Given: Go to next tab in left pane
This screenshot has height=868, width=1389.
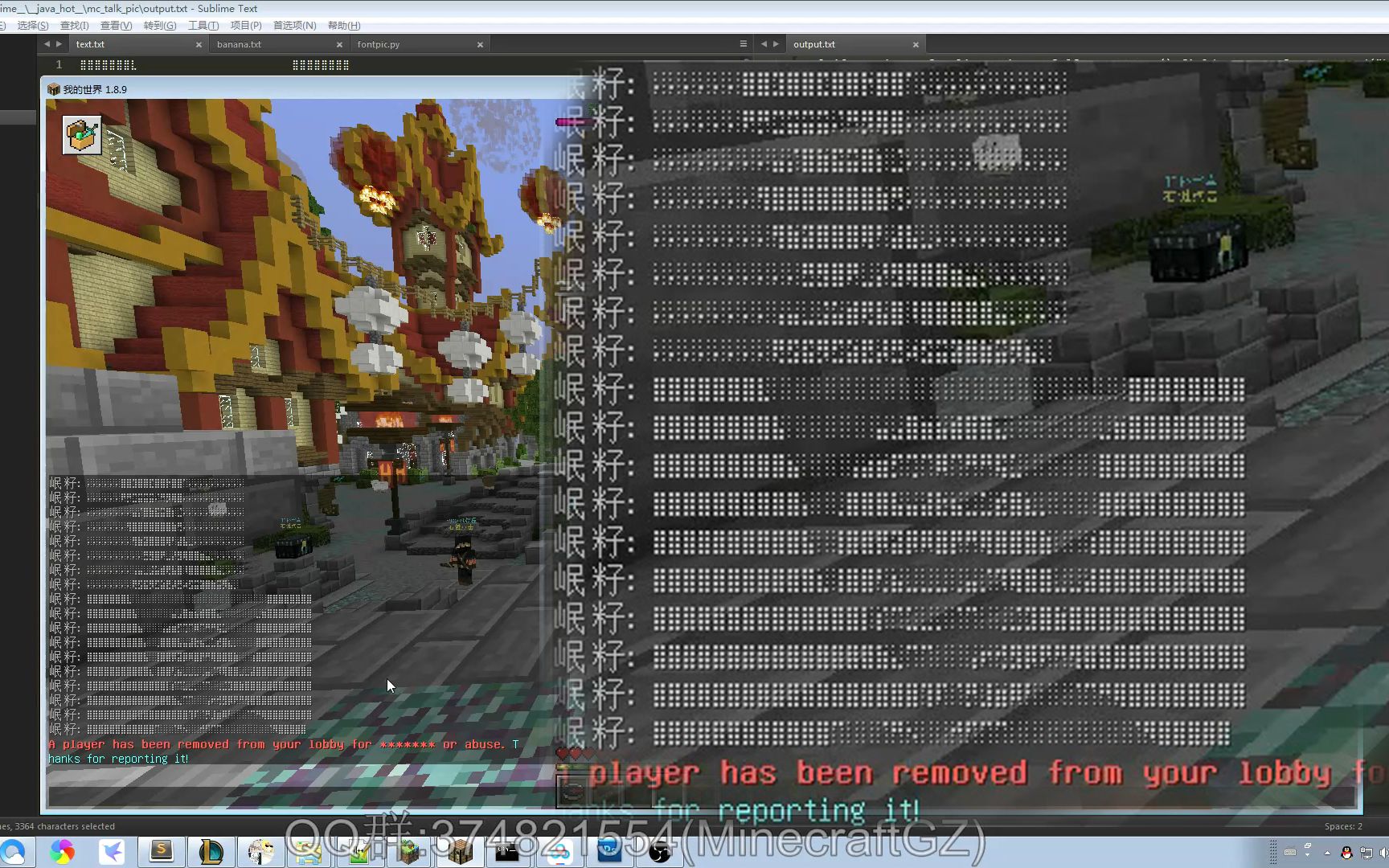Looking at the screenshot, I should tap(59, 44).
